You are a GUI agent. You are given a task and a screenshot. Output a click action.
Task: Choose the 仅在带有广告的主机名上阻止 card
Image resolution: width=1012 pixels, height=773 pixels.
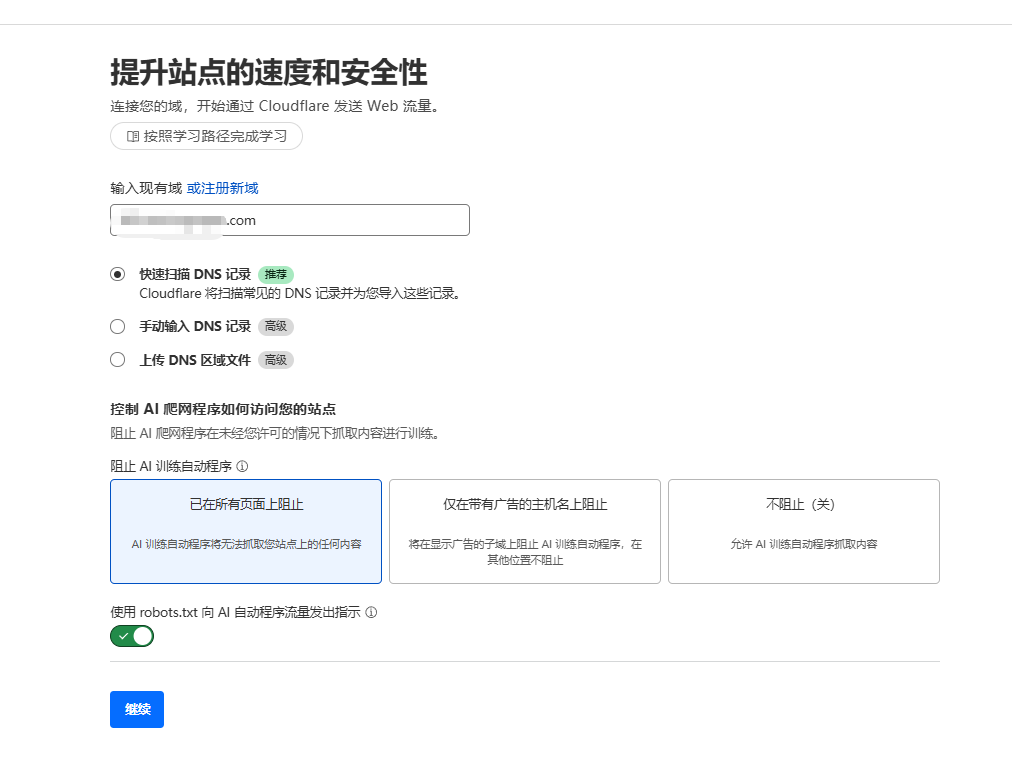pos(524,531)
